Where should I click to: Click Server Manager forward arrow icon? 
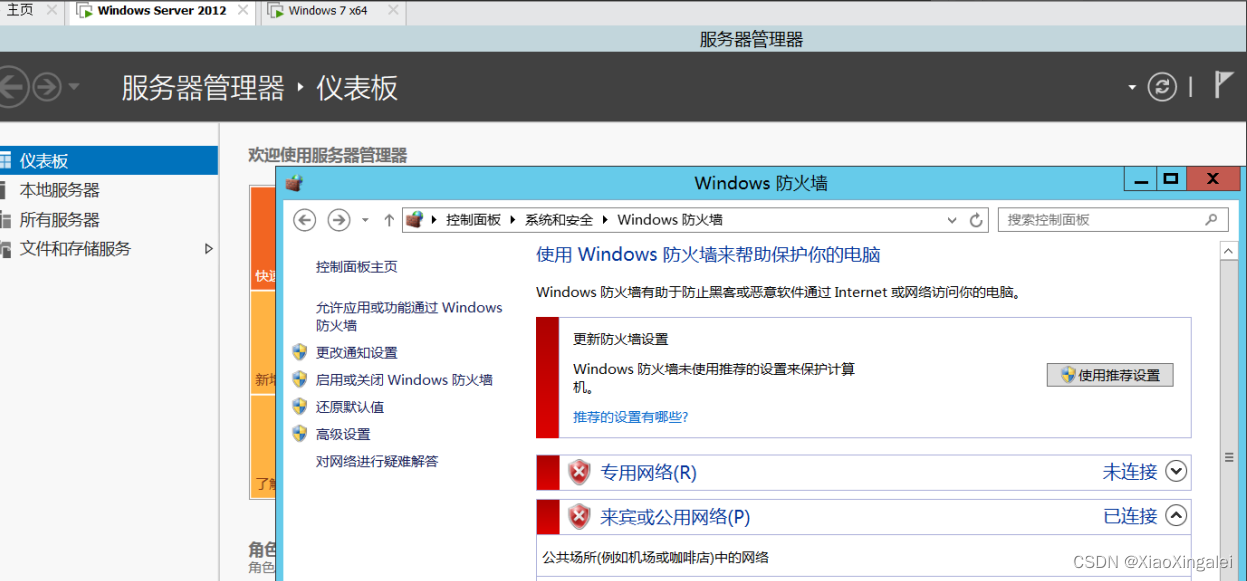[47, 87]
